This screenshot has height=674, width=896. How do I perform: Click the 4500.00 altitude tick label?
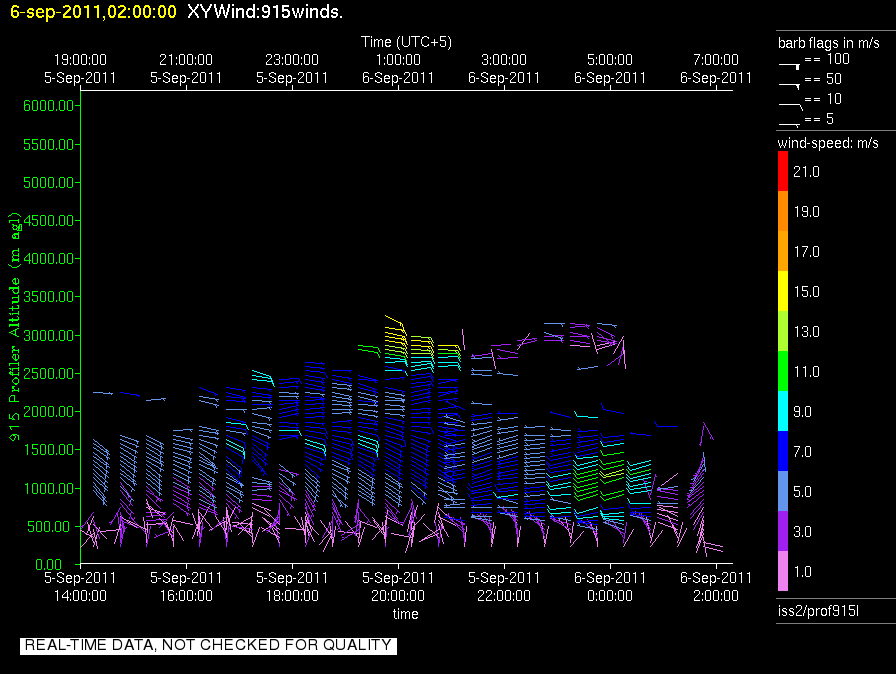(49, 220)
